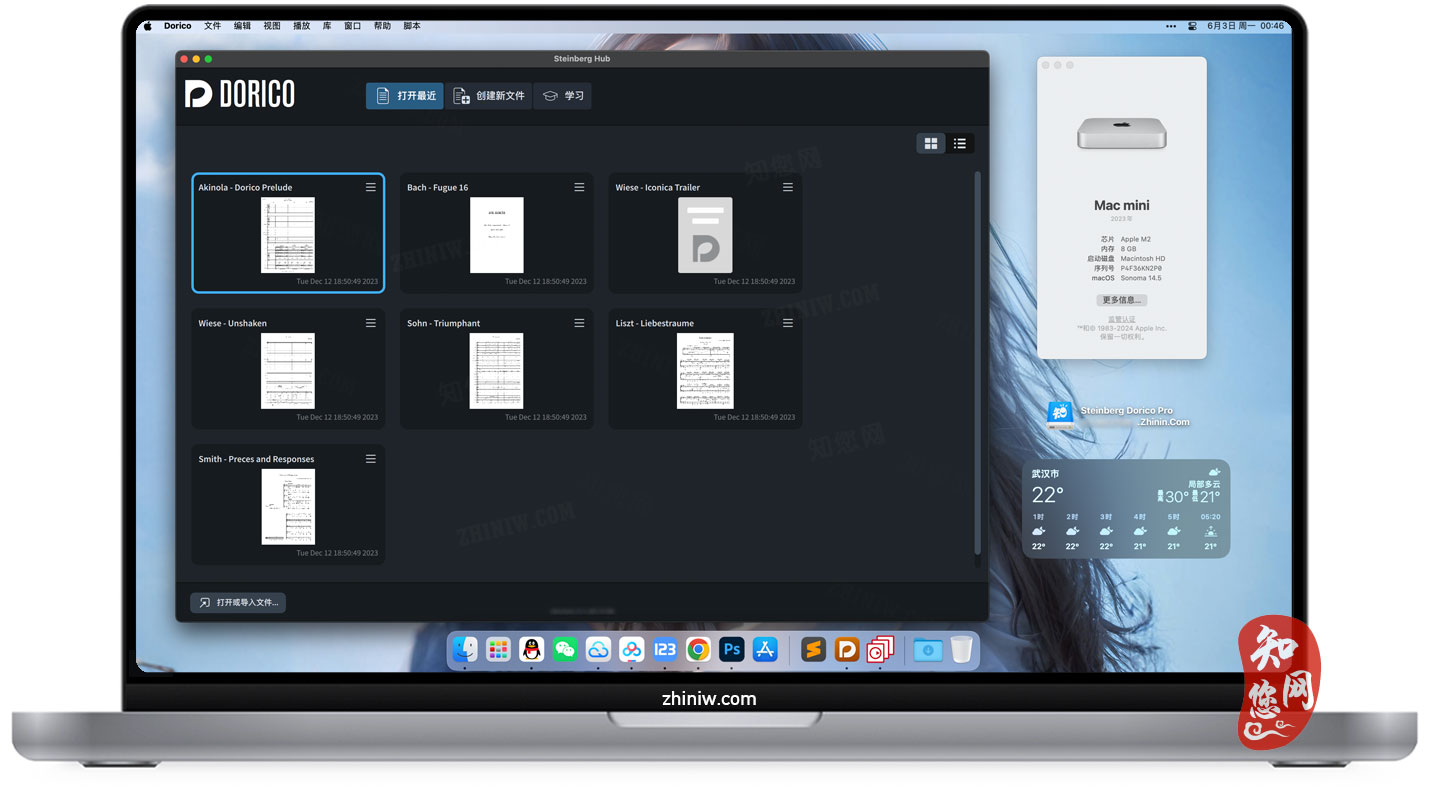The width and height of the screenshot is (1429, 797).
Task: Open menu for Wiese - Iconica Trailer card
Action: click(788, 187)
